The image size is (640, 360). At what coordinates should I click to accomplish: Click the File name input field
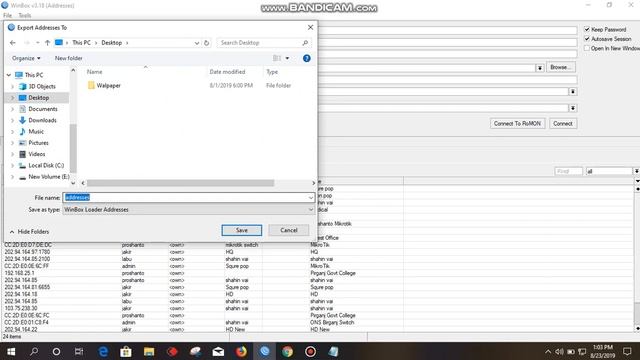(188, 198)
